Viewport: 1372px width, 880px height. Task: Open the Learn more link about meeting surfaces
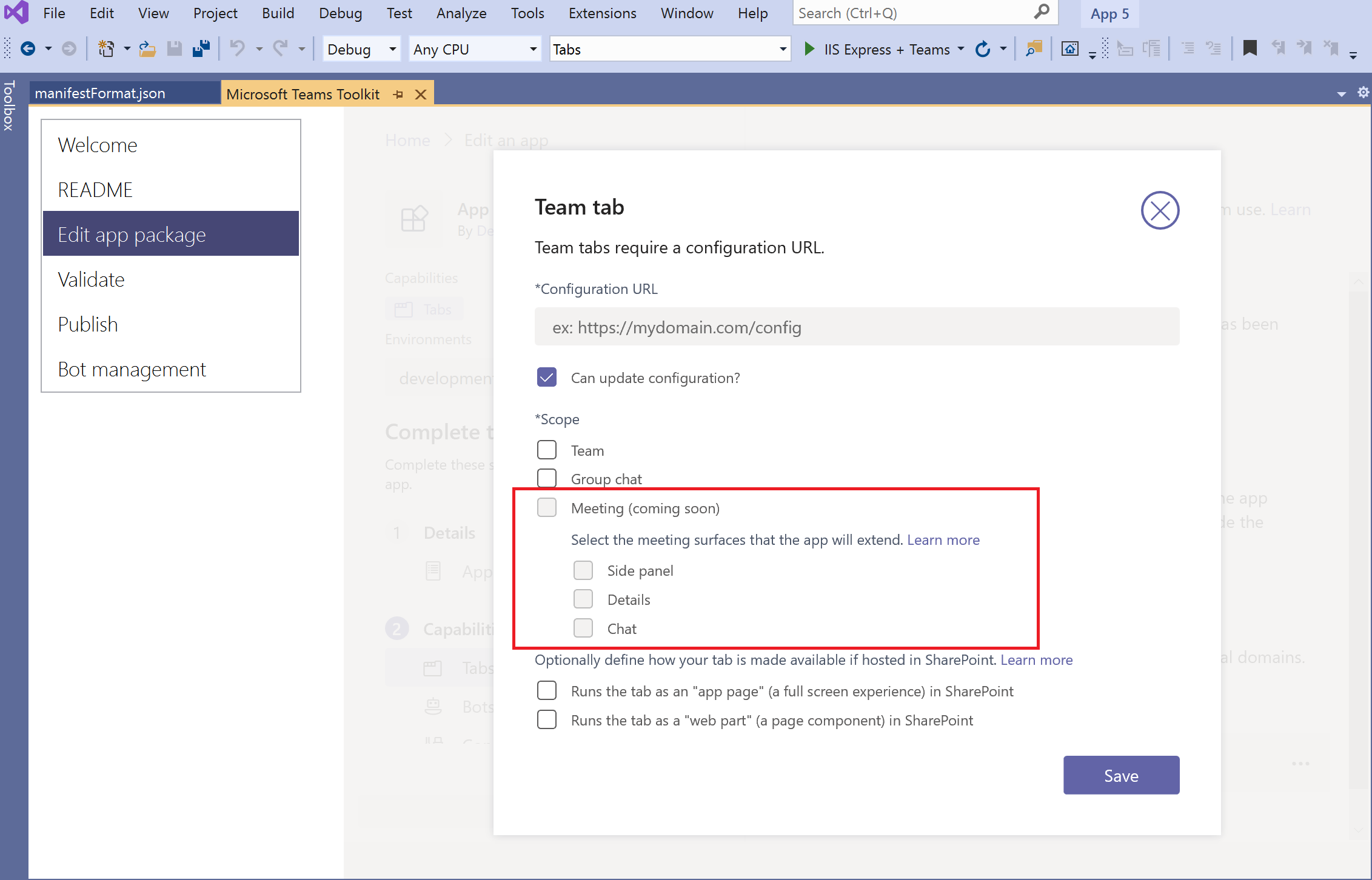coord(943,539)
